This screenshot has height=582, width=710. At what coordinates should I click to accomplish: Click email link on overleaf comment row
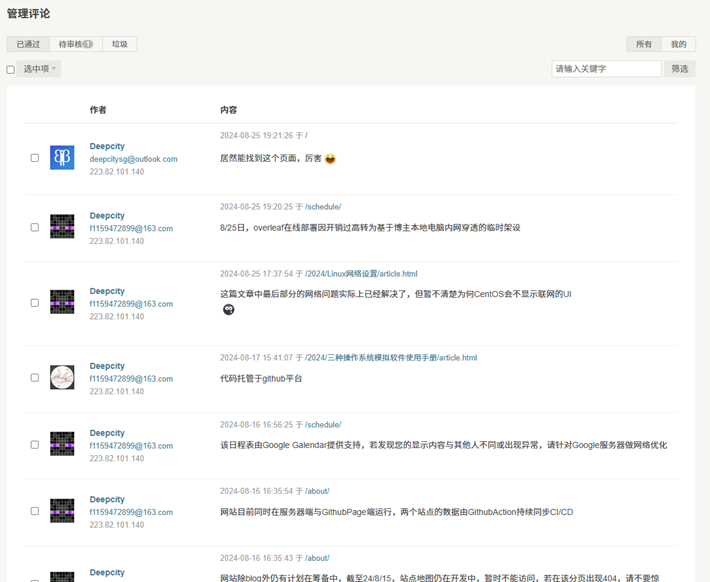coord(131,228)
